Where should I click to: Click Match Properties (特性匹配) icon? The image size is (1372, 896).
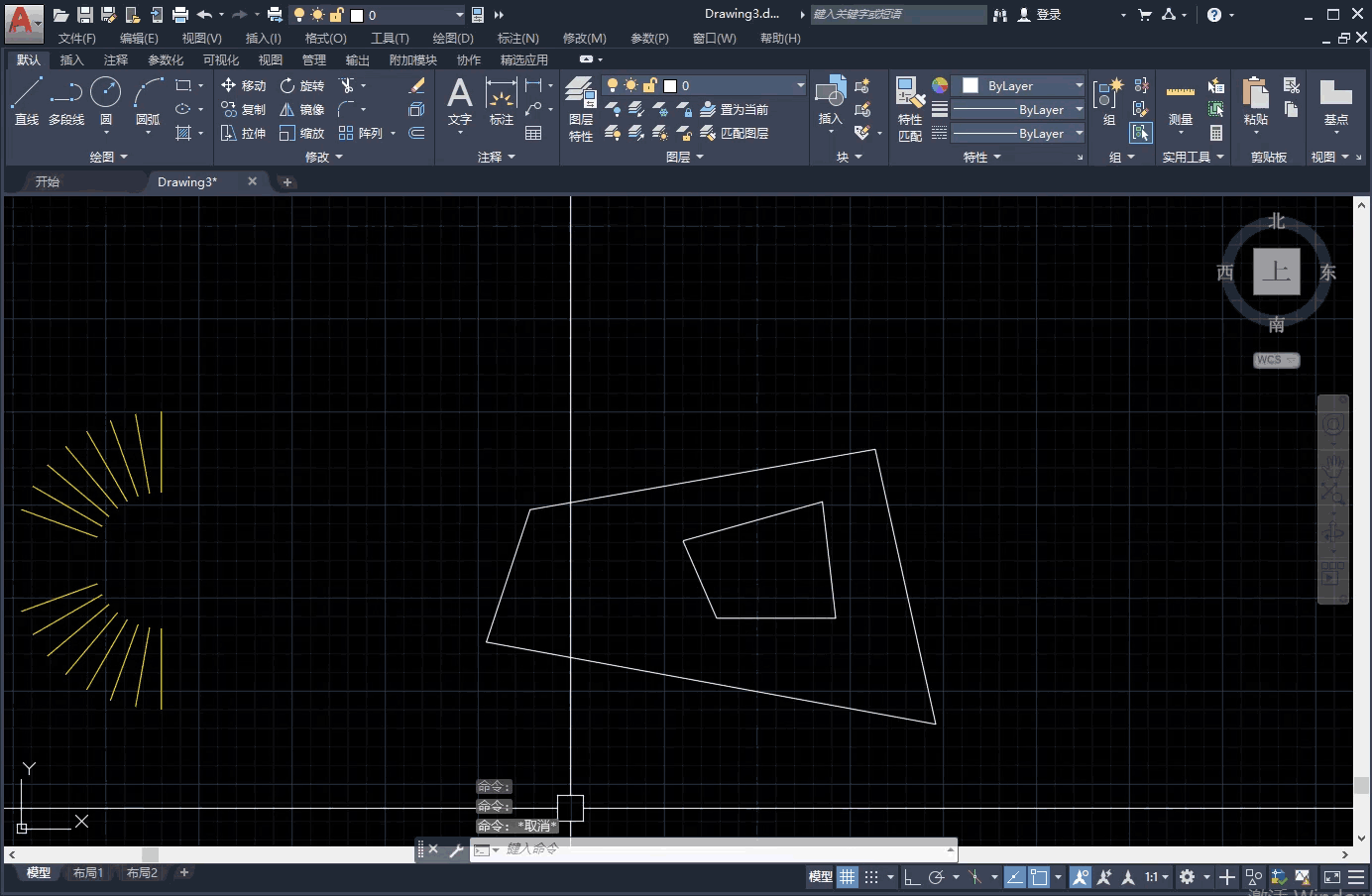click(910, 109)
